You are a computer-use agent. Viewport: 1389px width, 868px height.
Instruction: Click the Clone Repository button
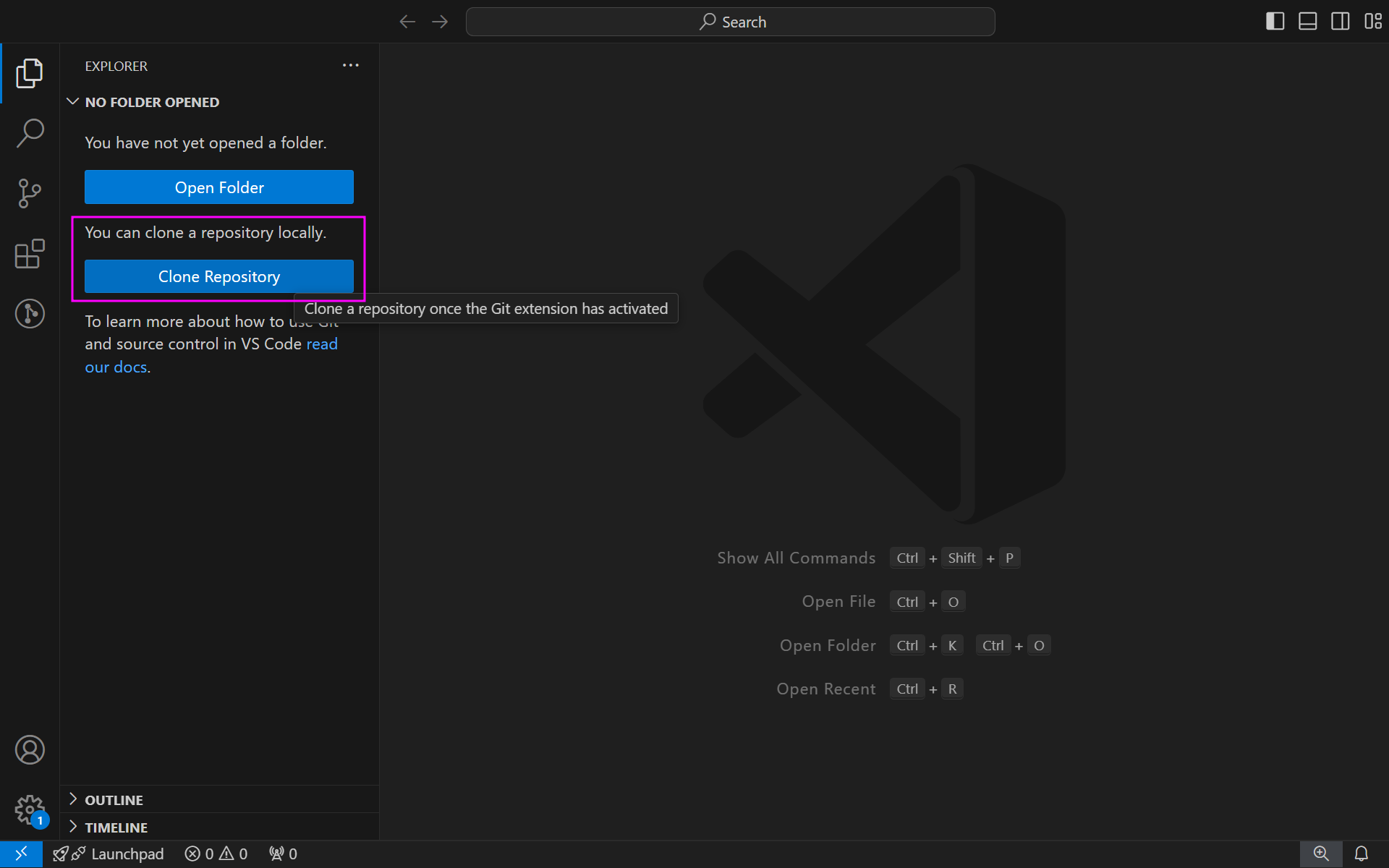[x=219, y=276]
